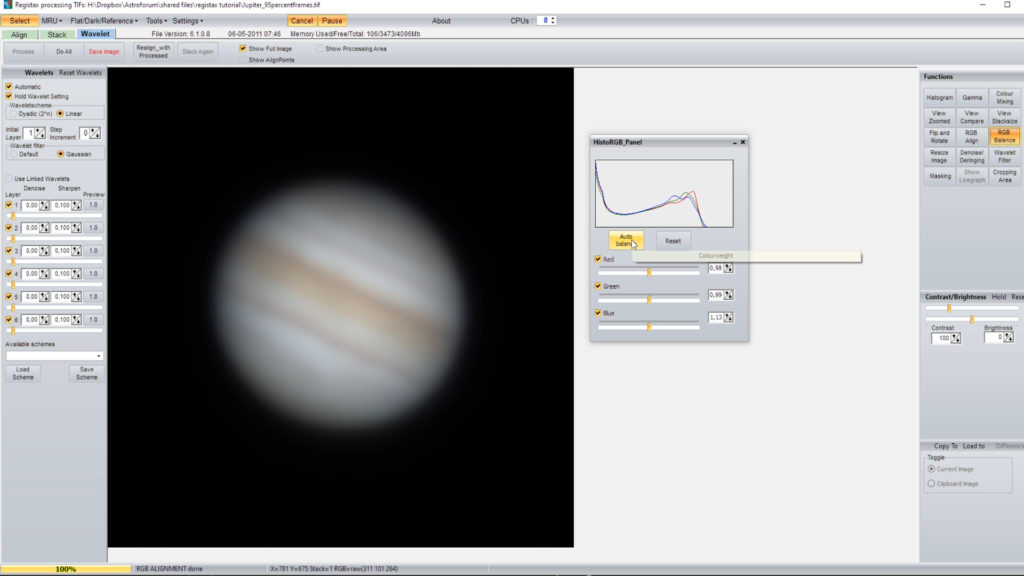
Task: Open the MRU dropdown menu
Action: click(52, 21)
